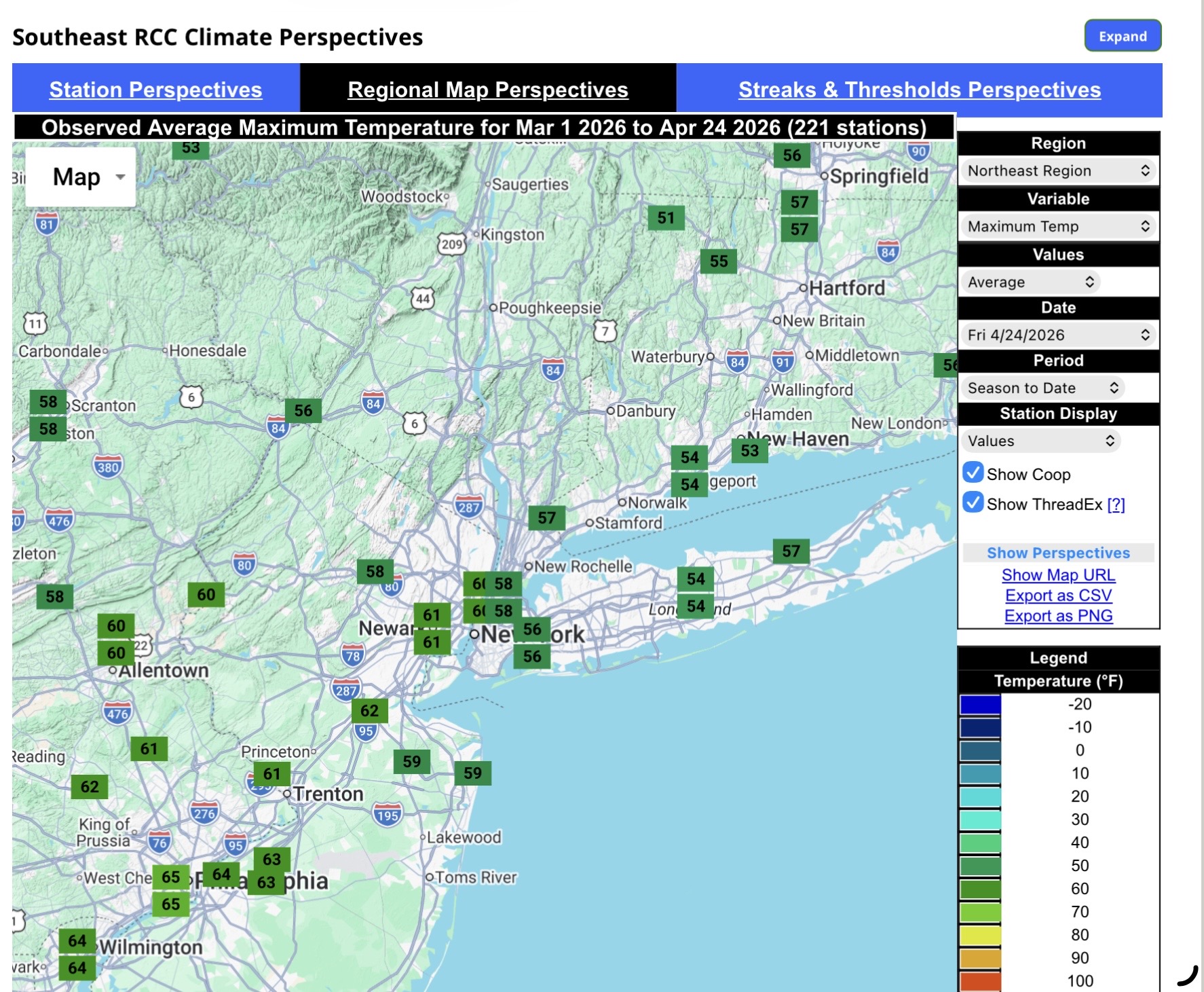Select the 62 station marker above I-95 shield
The width and height of the screenshot is (1204, 992).
369,711
